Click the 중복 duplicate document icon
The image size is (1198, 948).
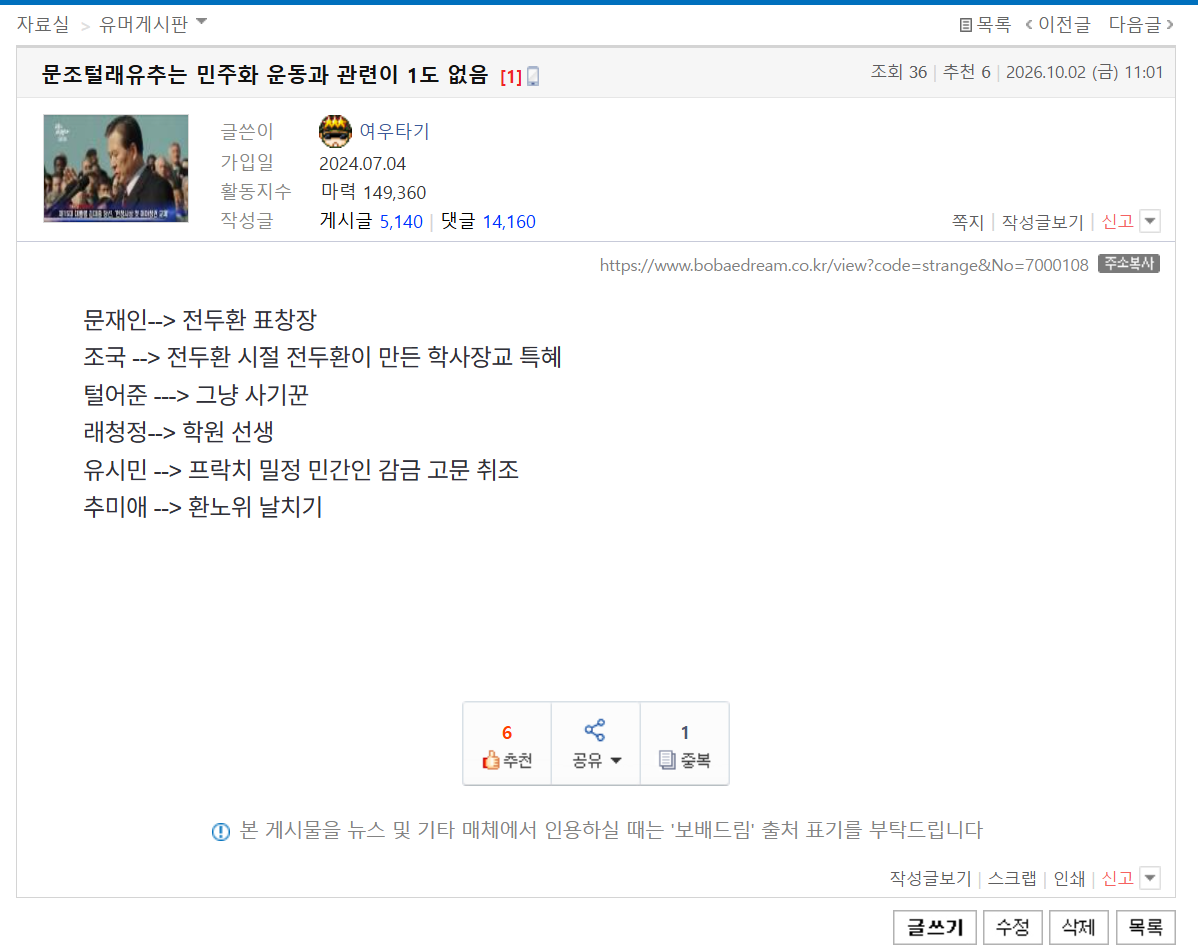[x=667, y=760]
